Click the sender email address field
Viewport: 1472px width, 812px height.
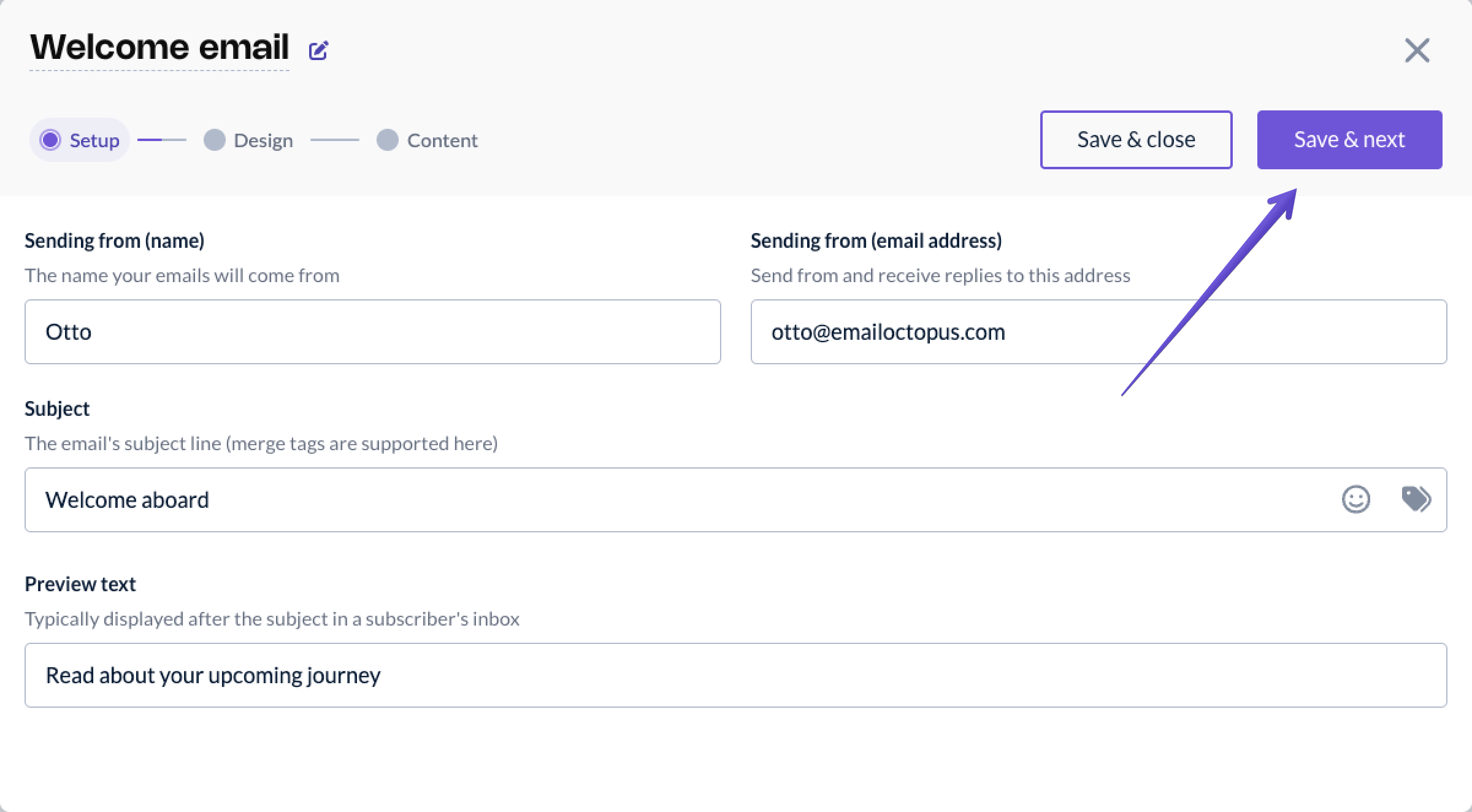coord(1098,332)
